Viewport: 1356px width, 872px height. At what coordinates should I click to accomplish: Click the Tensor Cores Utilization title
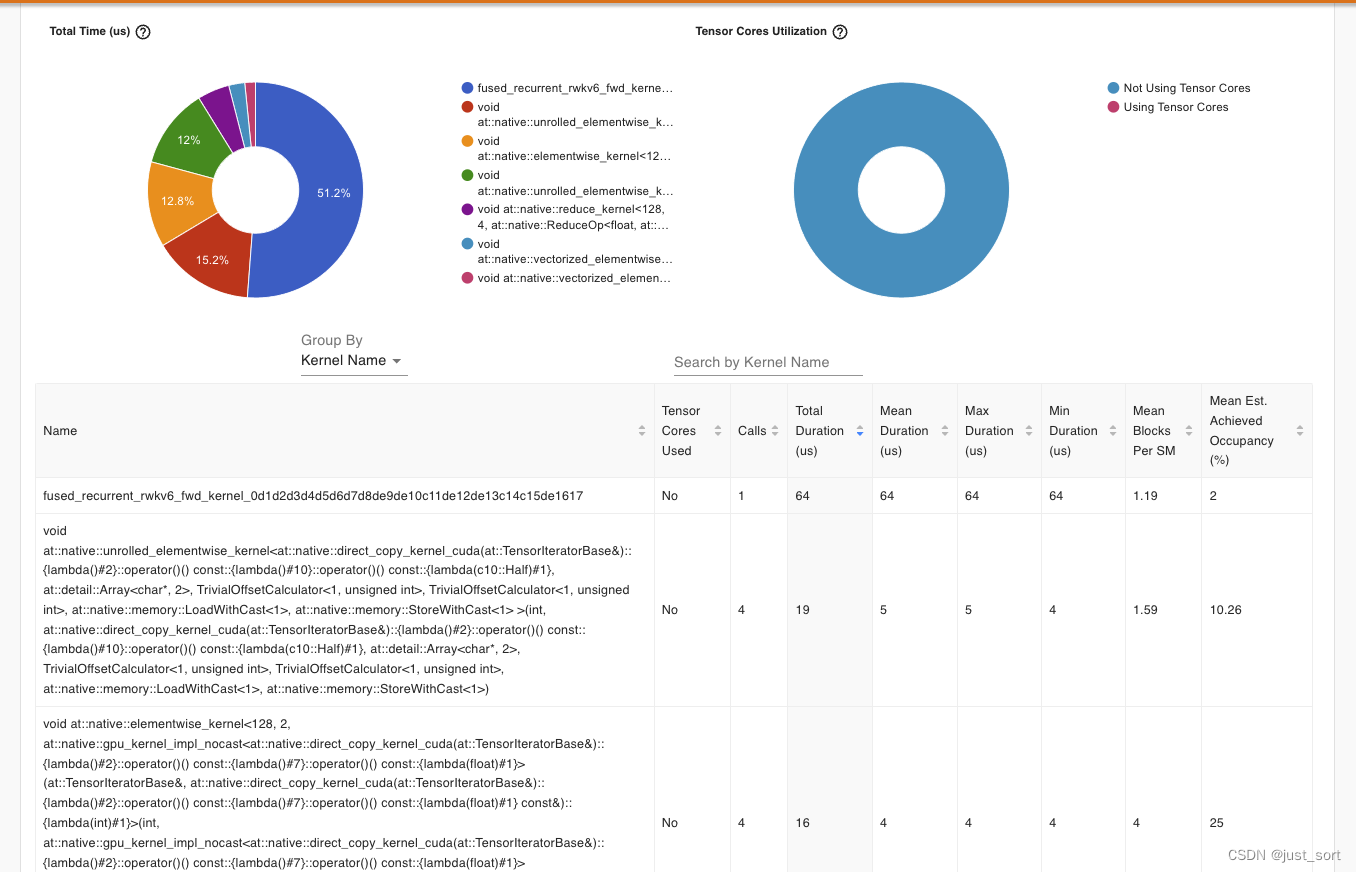(x=761, y=32)
